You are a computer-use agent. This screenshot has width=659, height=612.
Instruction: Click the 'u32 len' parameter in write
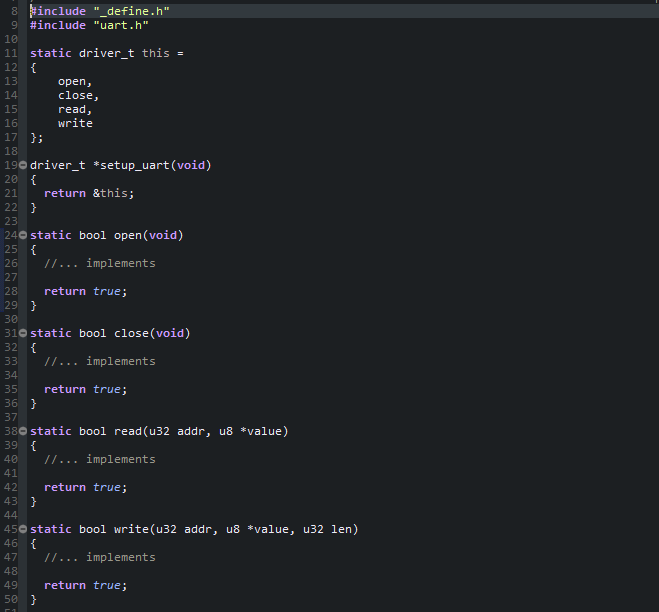(x=327, y=529)
